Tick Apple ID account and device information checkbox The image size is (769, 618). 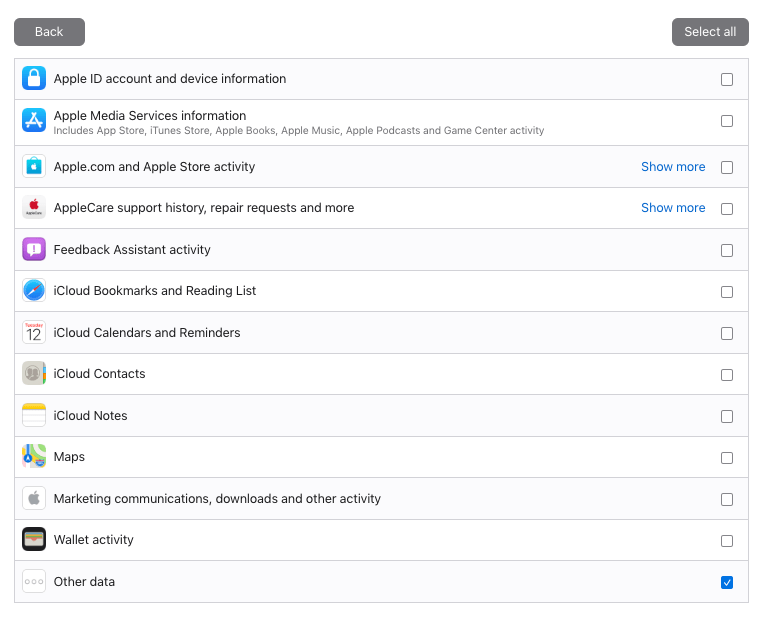(x=727, y=79)
